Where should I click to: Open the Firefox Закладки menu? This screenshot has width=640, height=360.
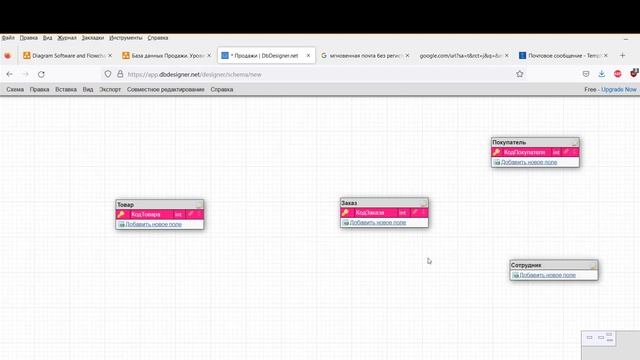coord(93,38)
